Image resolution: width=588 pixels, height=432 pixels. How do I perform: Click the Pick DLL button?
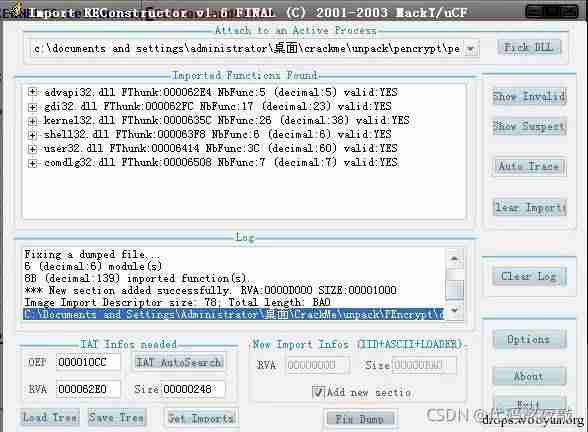click(x=529, y=48)
